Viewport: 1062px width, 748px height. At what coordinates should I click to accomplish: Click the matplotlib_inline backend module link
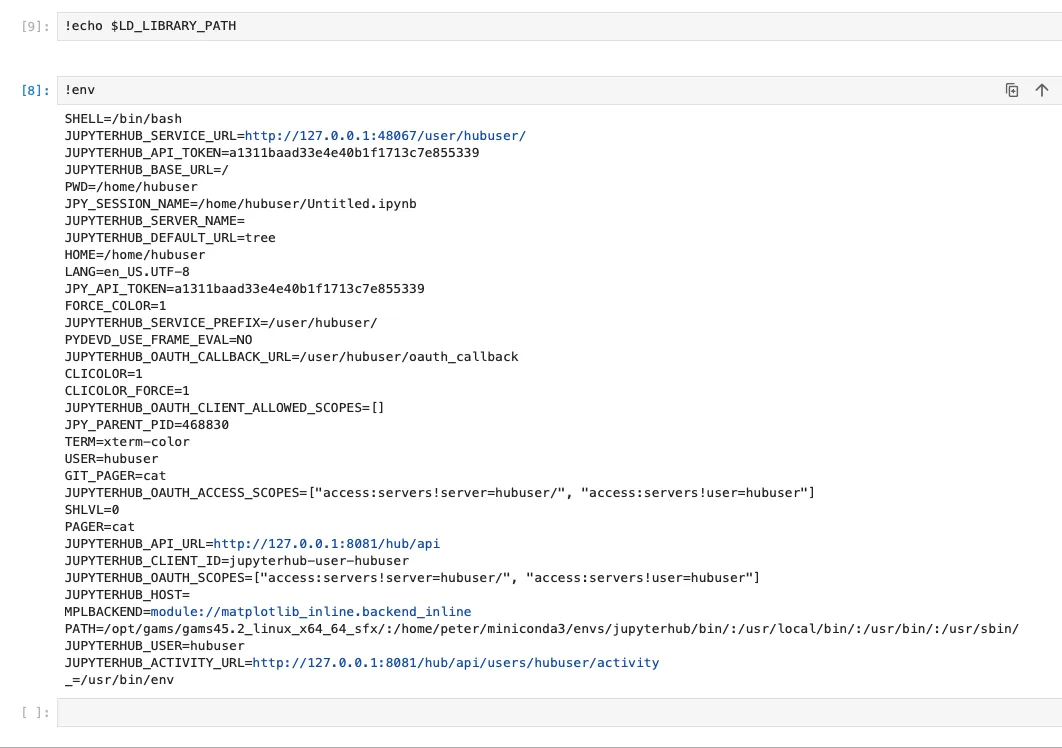tap(310, 612)
